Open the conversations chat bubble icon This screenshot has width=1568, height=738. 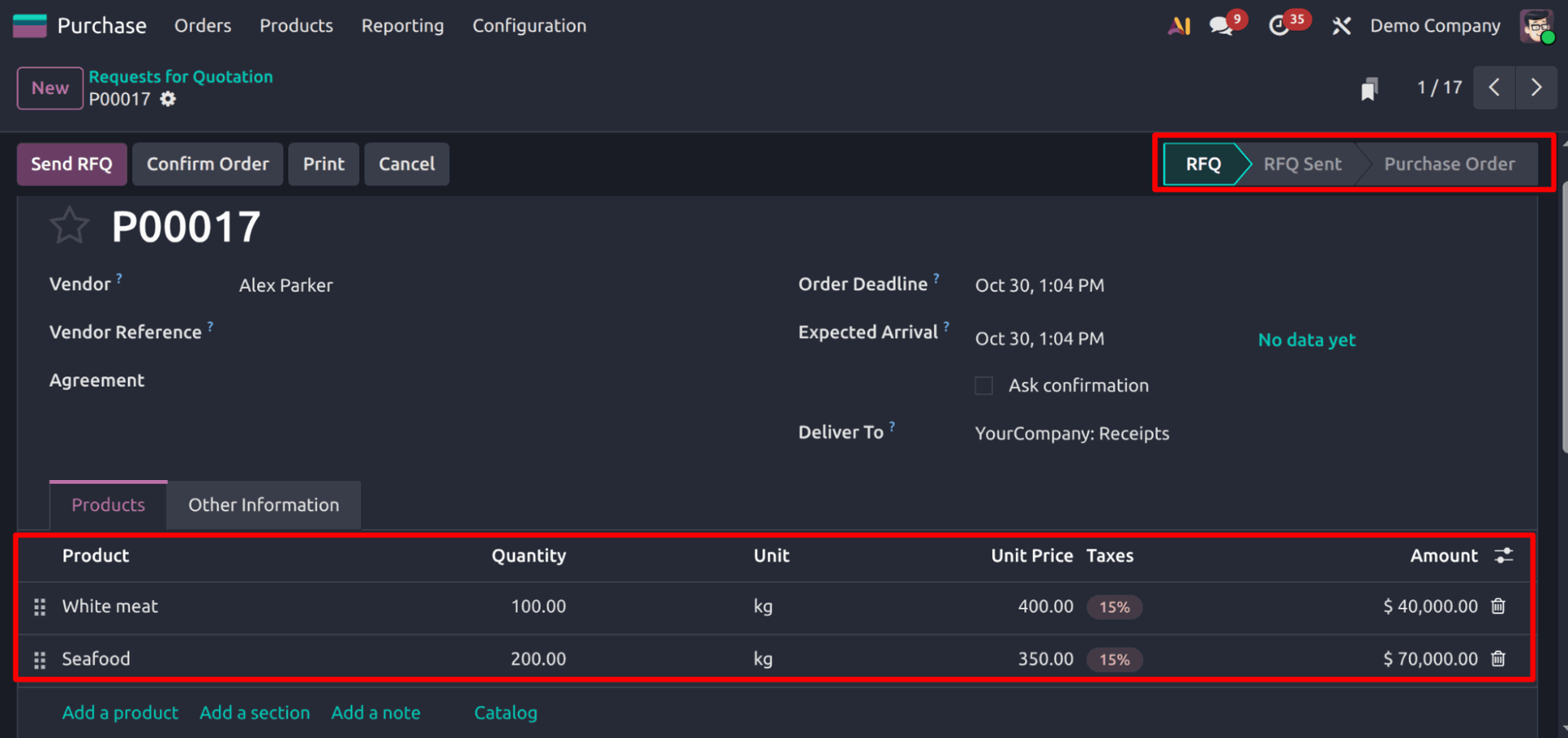click(1222, 26)
